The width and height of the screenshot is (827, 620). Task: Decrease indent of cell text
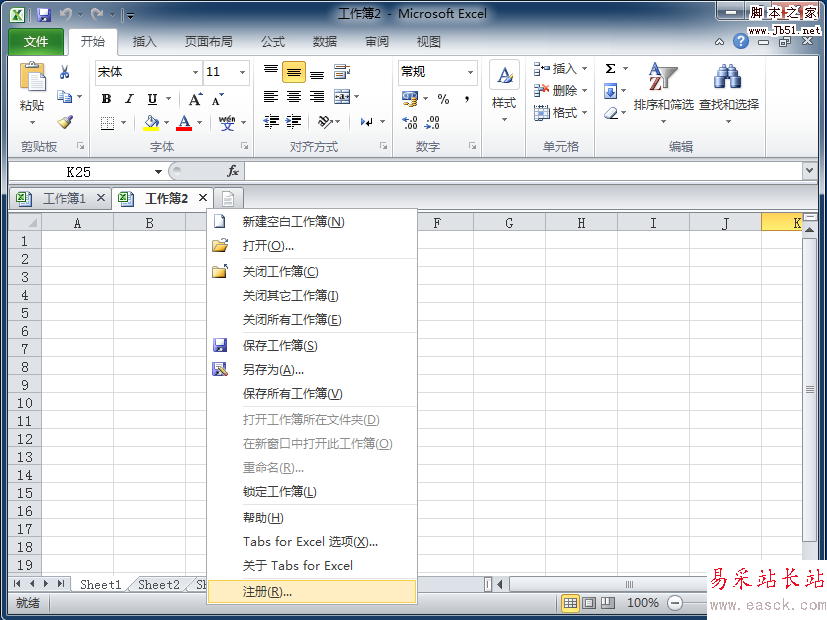[x=271, y=122]
